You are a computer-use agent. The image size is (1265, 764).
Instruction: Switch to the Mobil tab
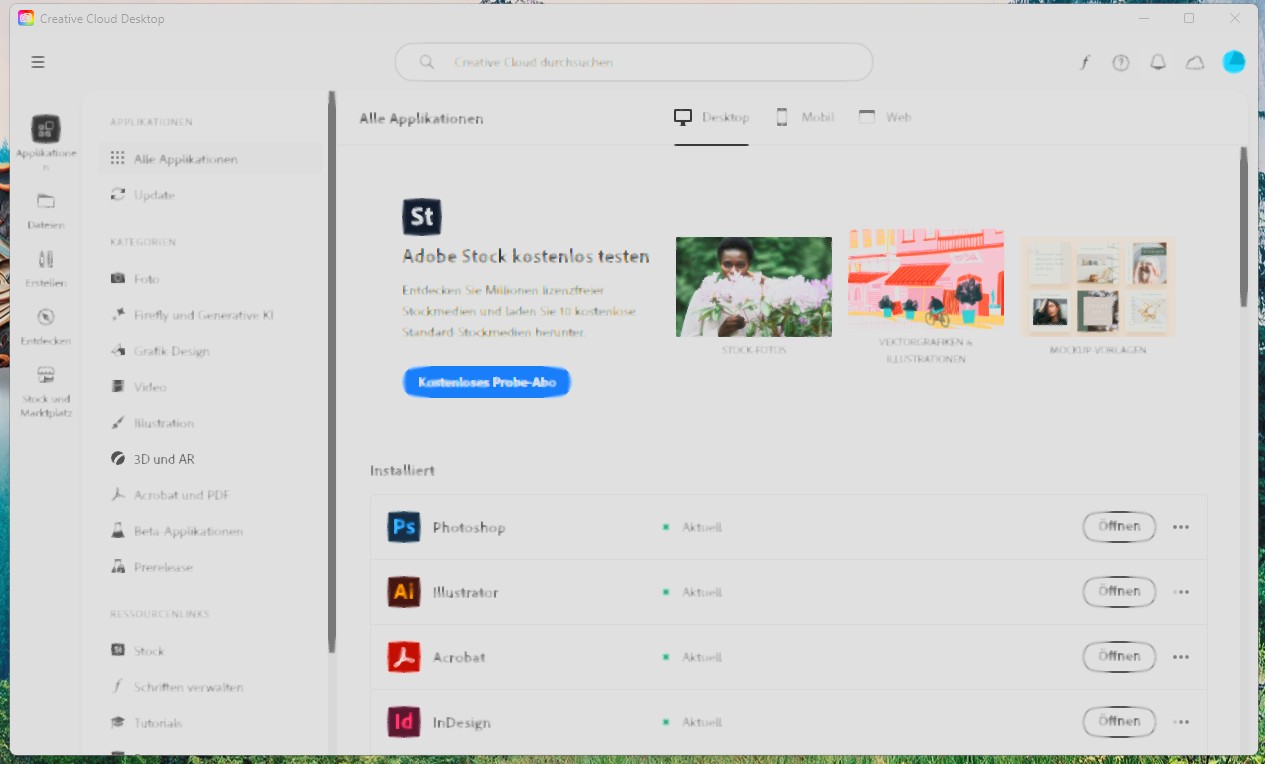[x=806, y=117]
